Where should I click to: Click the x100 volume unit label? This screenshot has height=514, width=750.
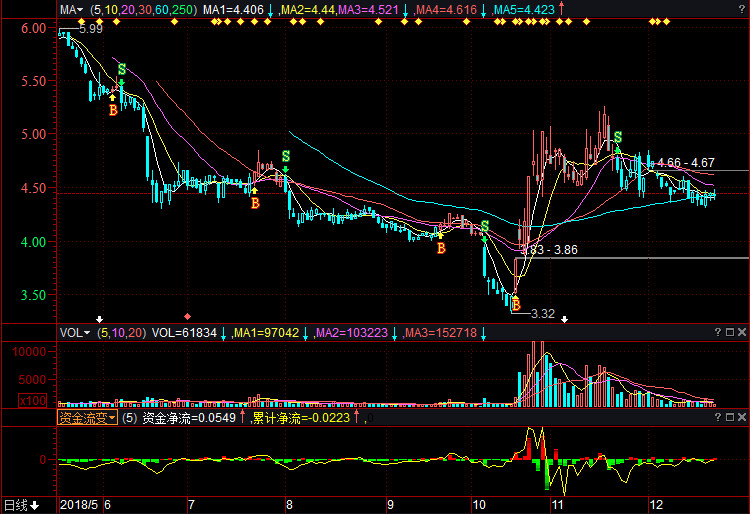pyautogui.click(x=33, y=400)
